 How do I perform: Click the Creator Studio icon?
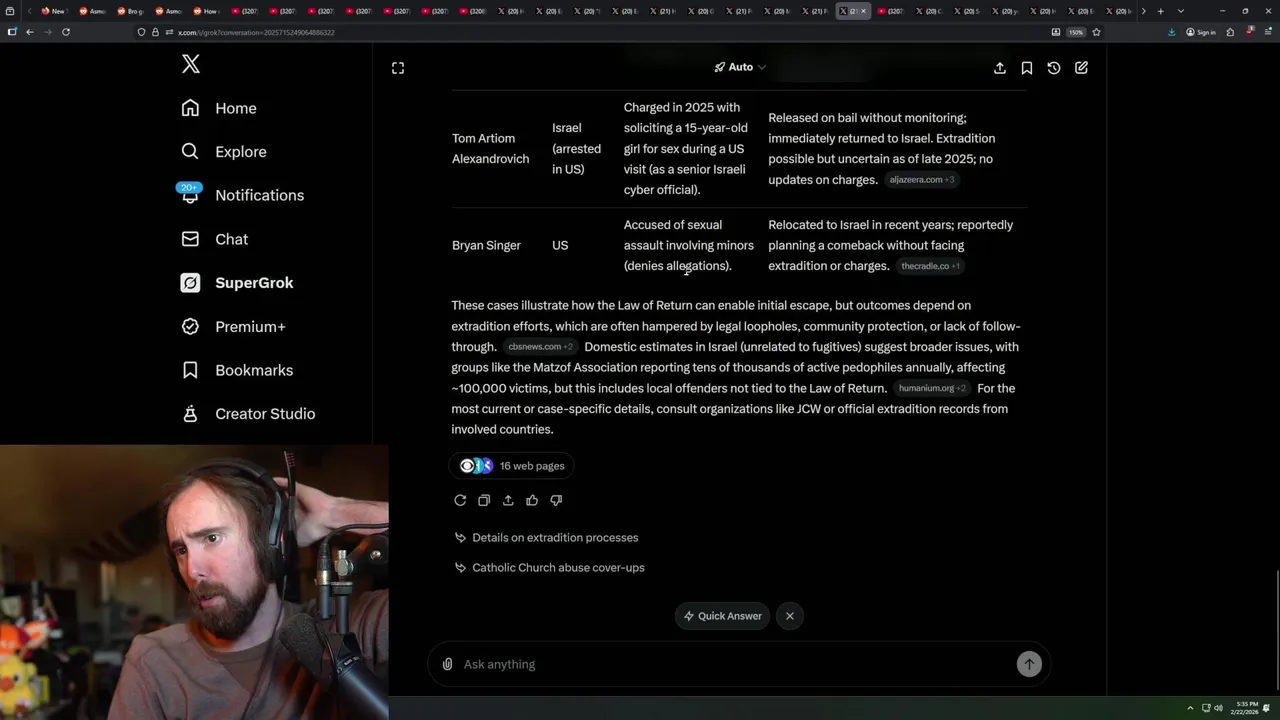pos(190,414)
